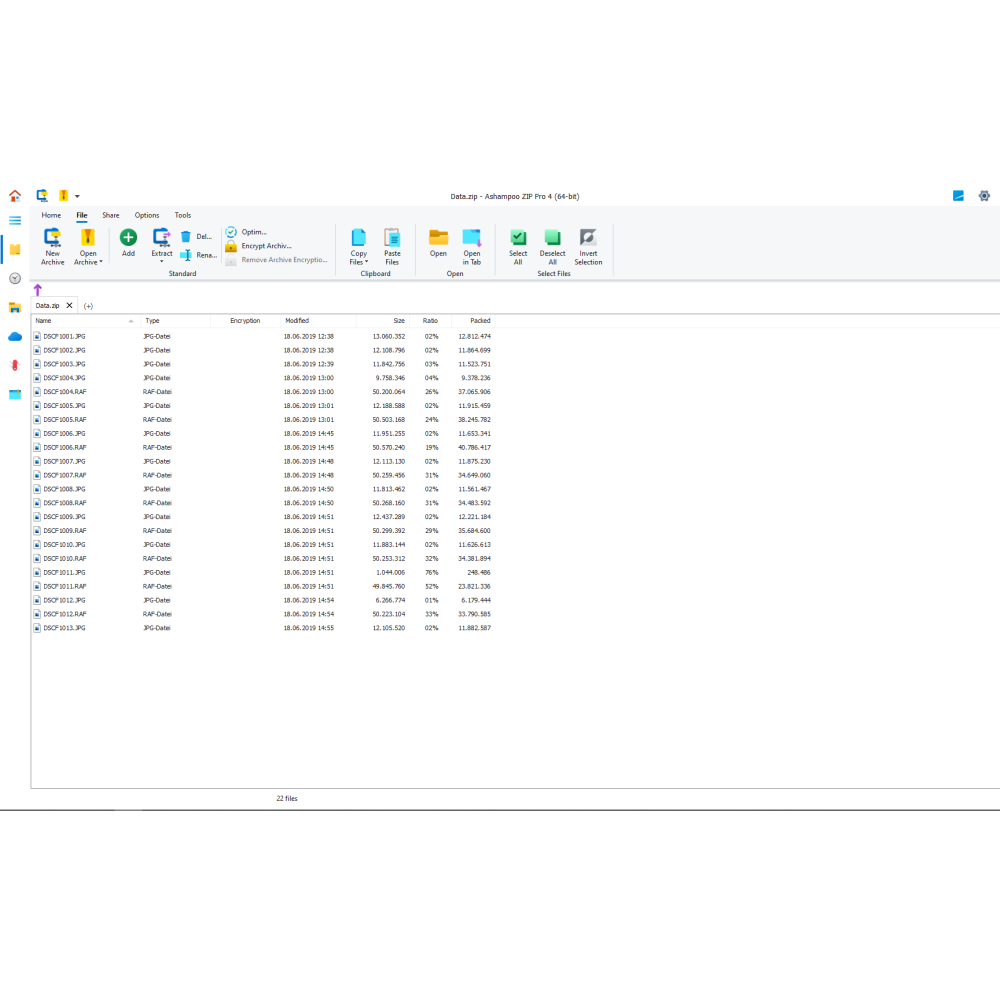Click Deselect All files button
Screen dimensions: 1000x1000
(x=552, y=238)
